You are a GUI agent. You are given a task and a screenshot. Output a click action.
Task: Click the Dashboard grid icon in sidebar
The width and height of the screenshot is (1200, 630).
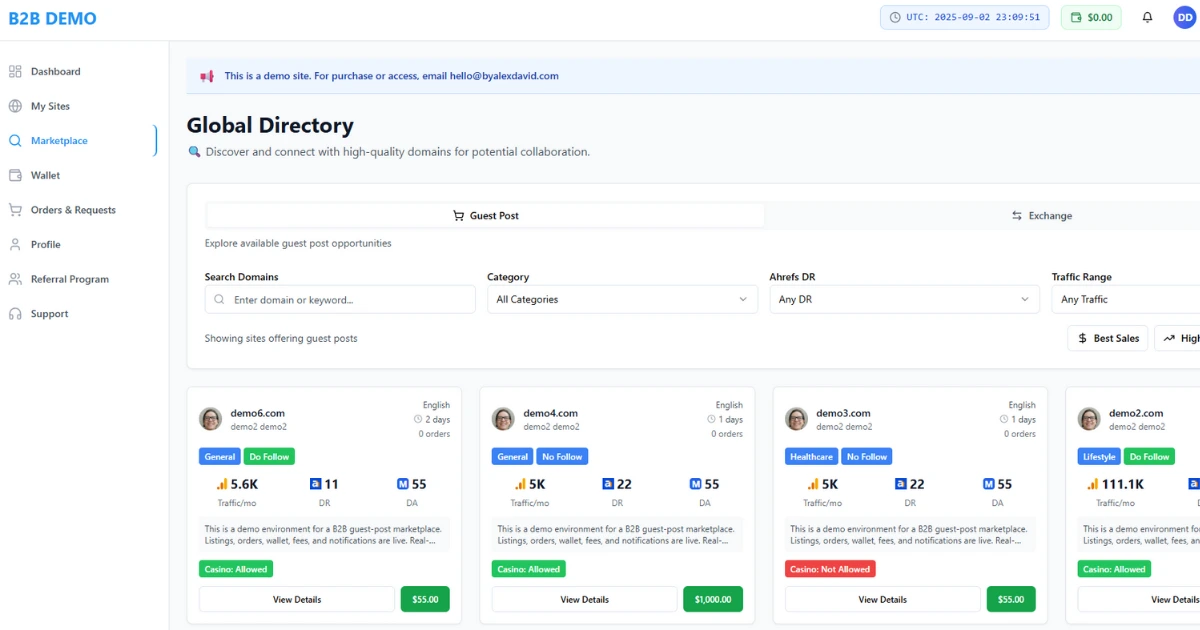[x=15, y=72]
